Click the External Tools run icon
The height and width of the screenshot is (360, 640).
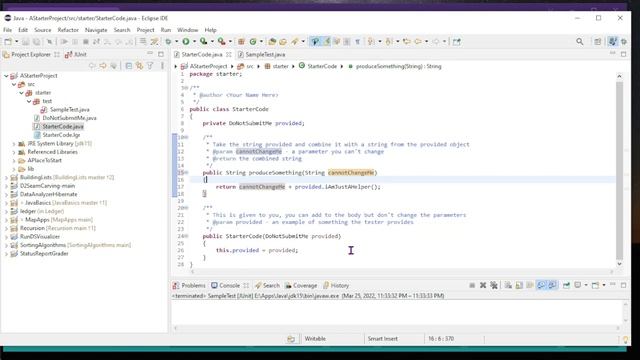pos(221,42)
